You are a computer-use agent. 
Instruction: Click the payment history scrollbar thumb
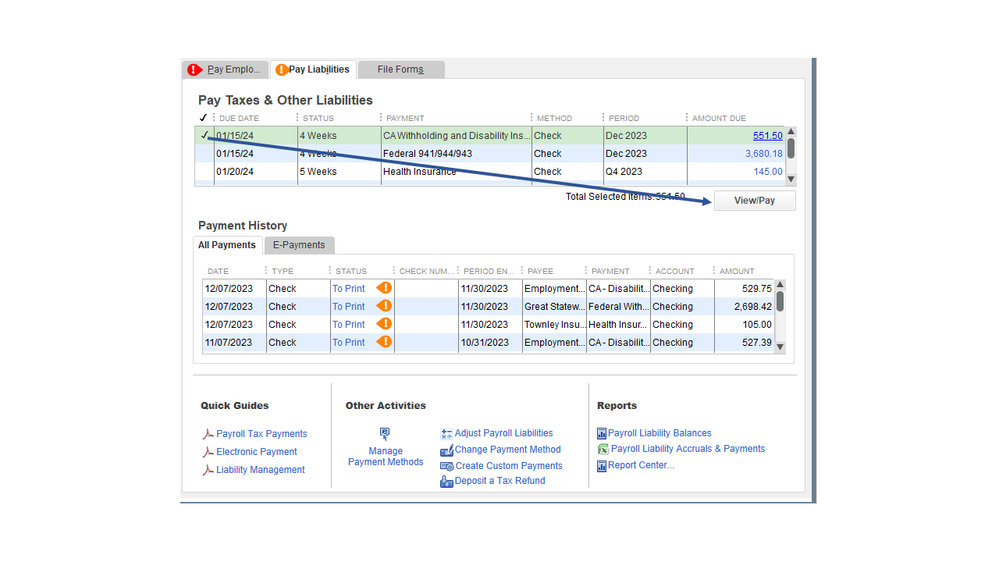point(780,301)
